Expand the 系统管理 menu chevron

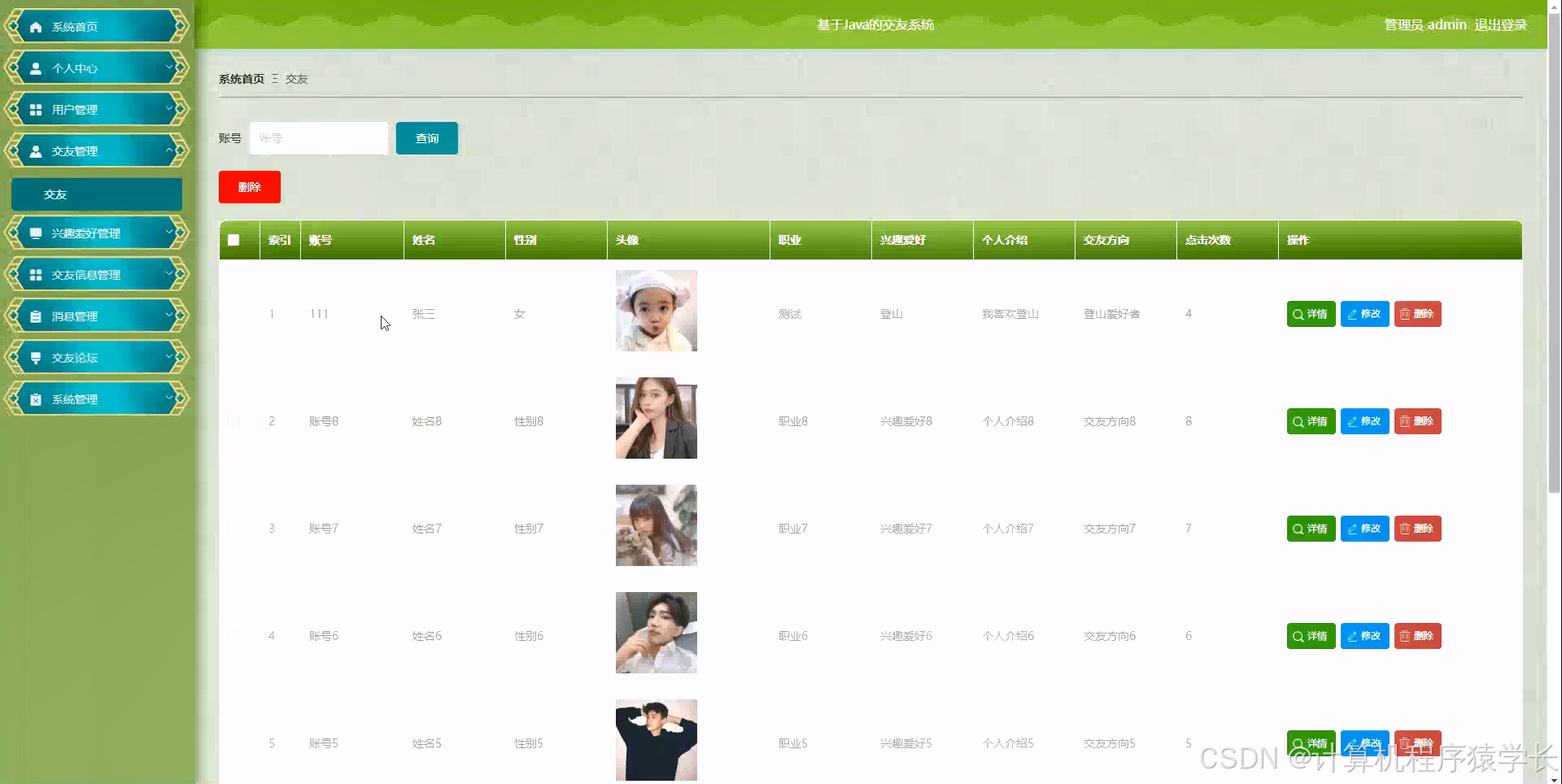(169, 398)
